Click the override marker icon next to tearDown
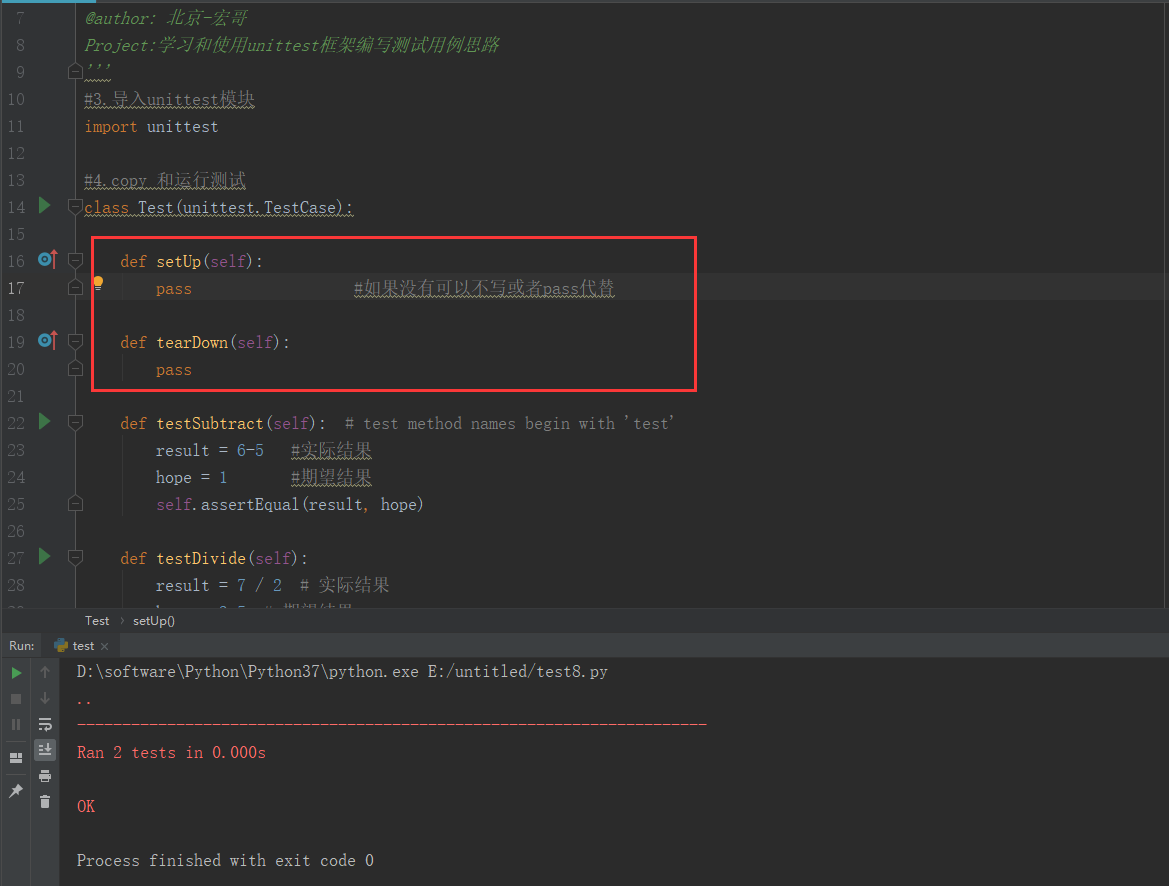This screenshot has height=886, width=1169. coord(48,341)
